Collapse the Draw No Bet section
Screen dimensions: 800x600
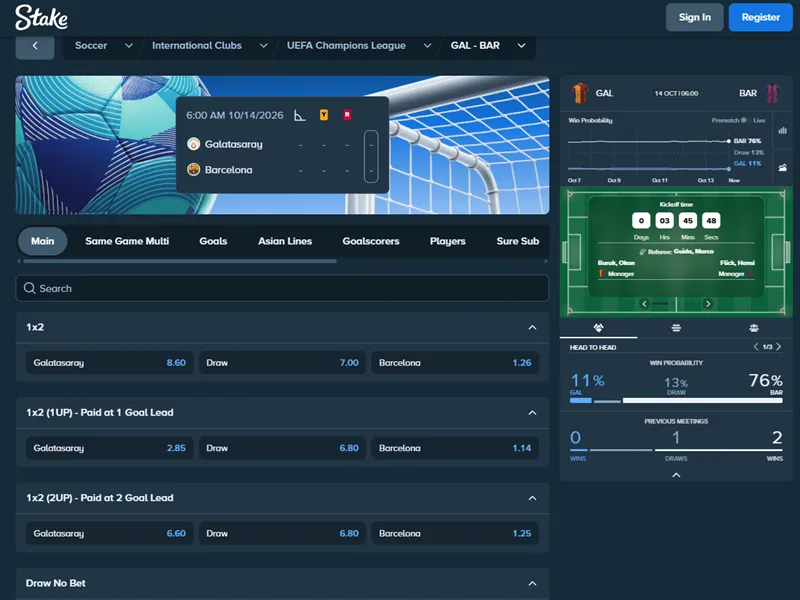[532, 583]
